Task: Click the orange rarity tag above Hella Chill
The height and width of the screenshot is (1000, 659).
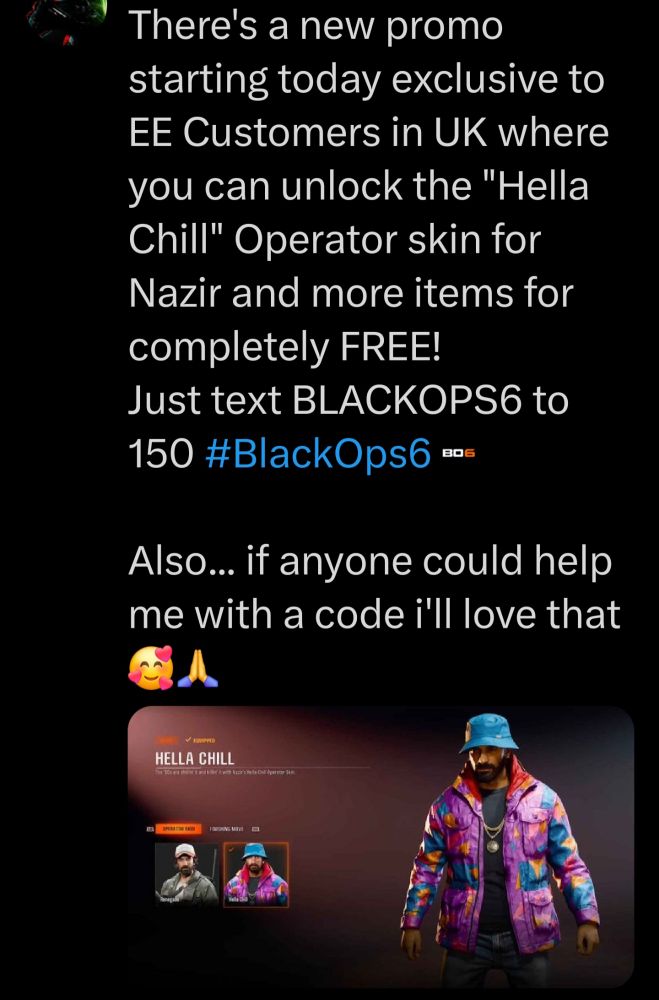Action: [168, 740]
